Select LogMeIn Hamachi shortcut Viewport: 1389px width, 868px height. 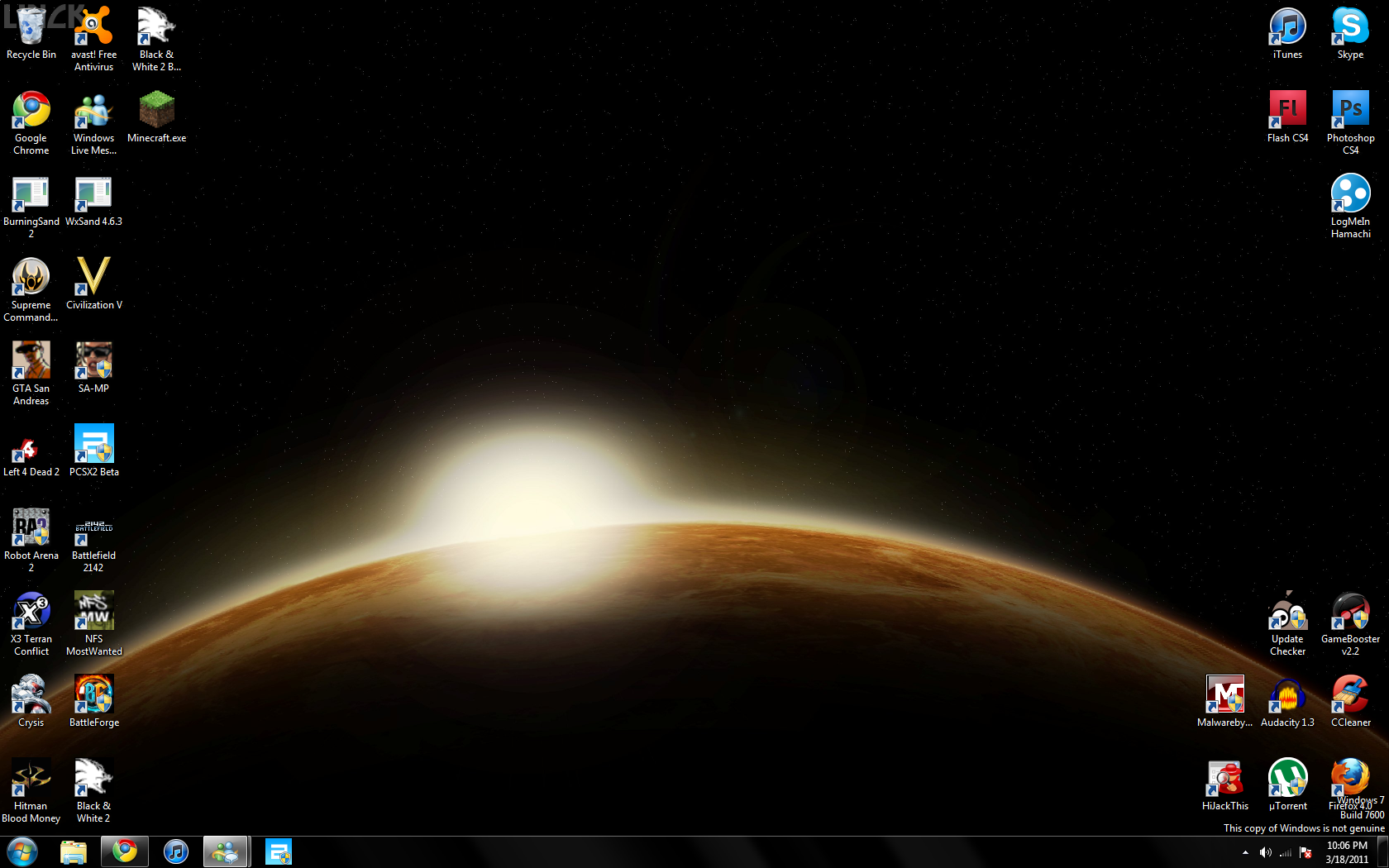pyautogui.click(x=1351, y=207)
